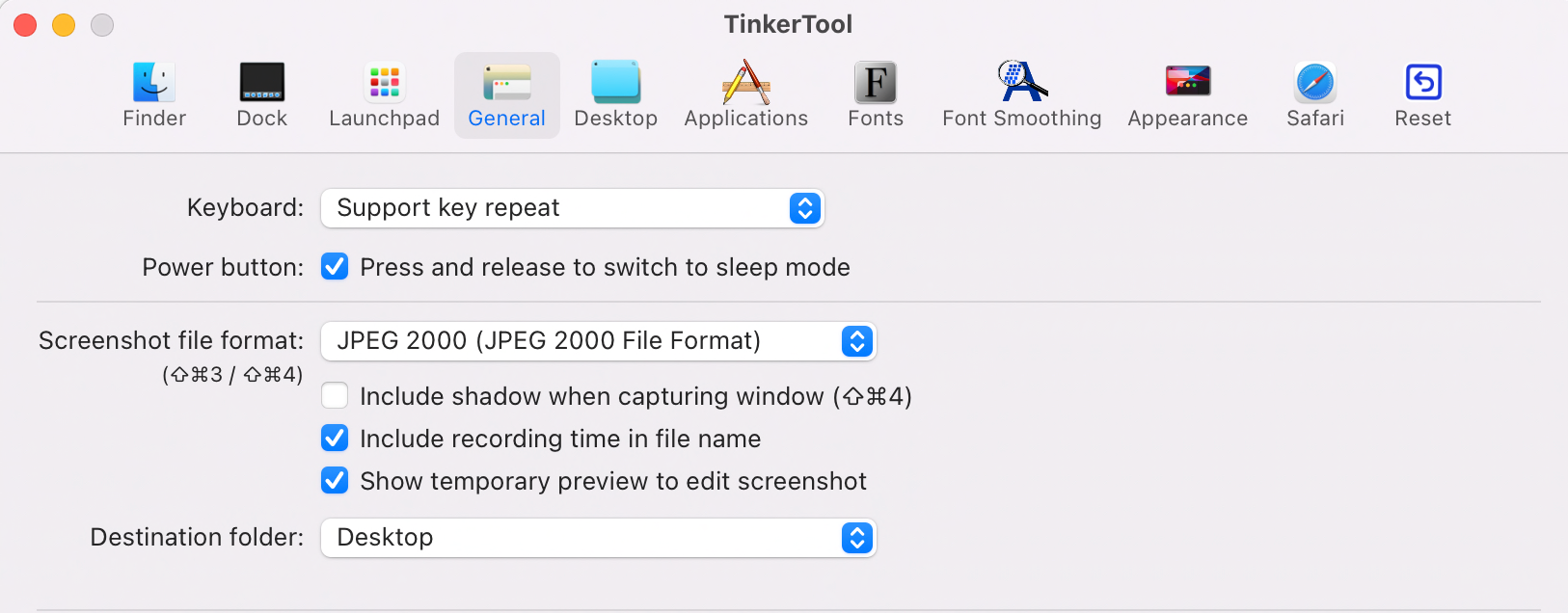Open the Keyboard key repeat dropdown
The height and width of the screenshot is (613, 1568).
(573, 208)
